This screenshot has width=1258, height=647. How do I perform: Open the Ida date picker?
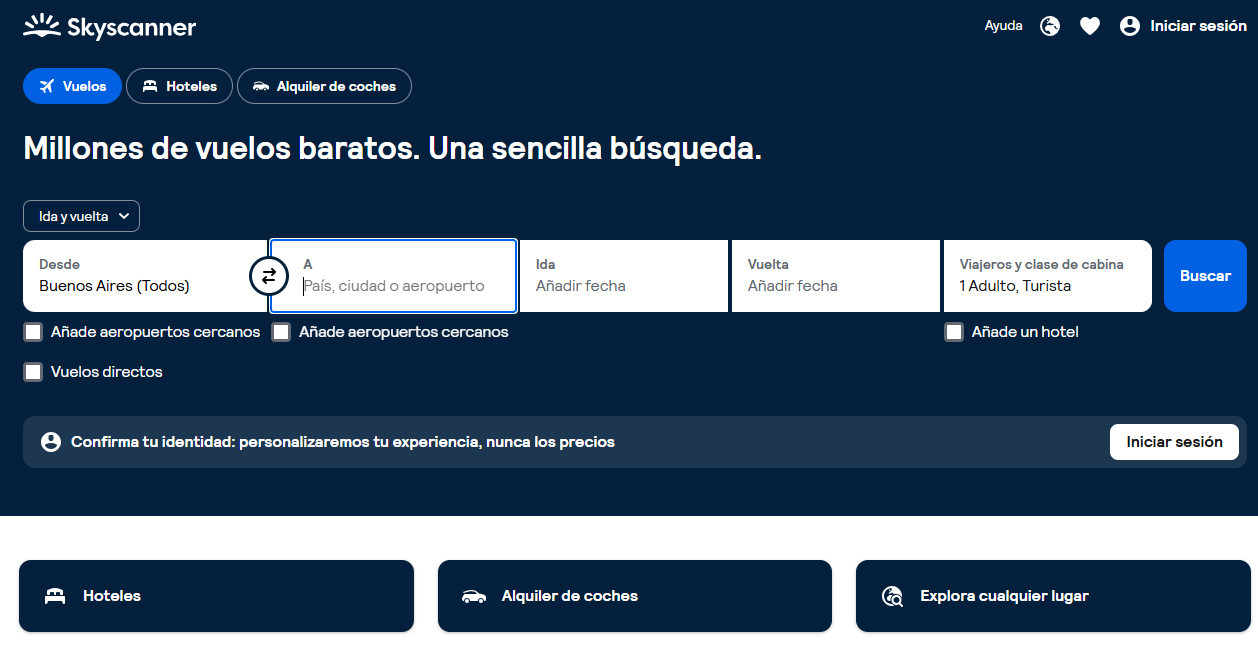(624, 276)
